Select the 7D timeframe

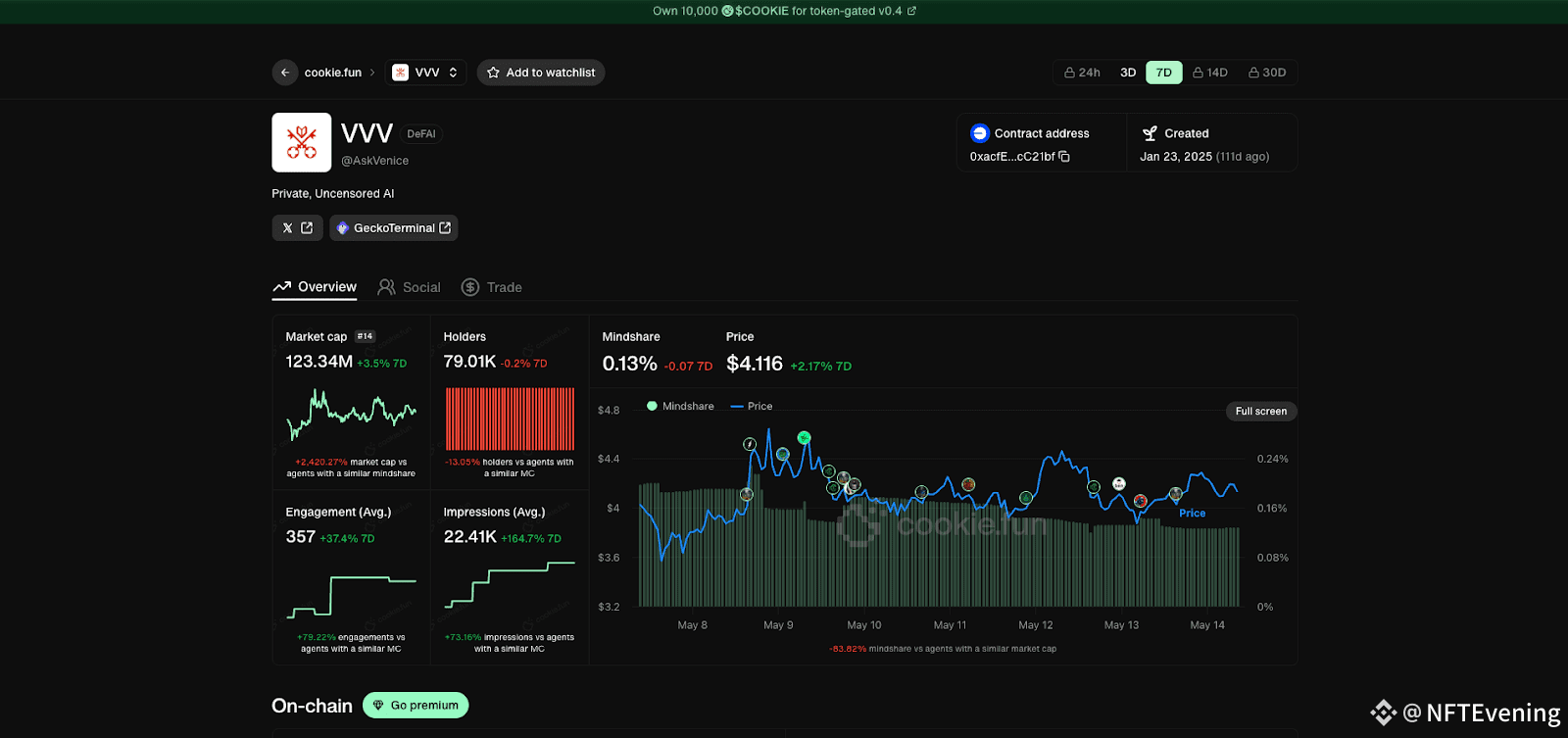[1164, 73]
